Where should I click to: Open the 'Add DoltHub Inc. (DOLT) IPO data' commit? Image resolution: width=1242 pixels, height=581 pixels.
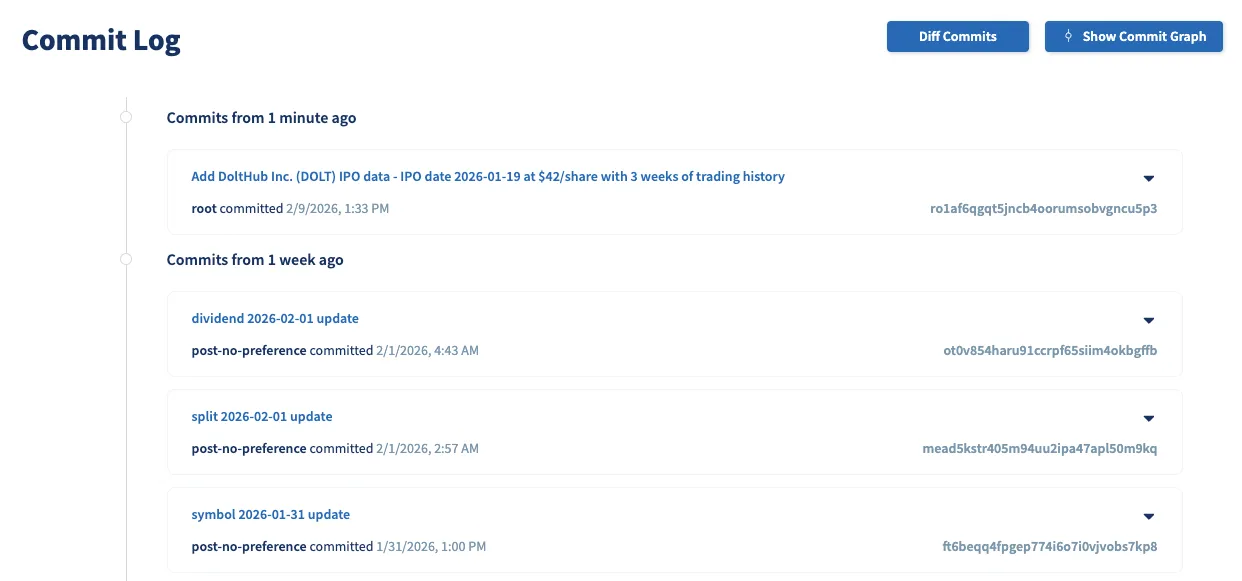[487, 176]
